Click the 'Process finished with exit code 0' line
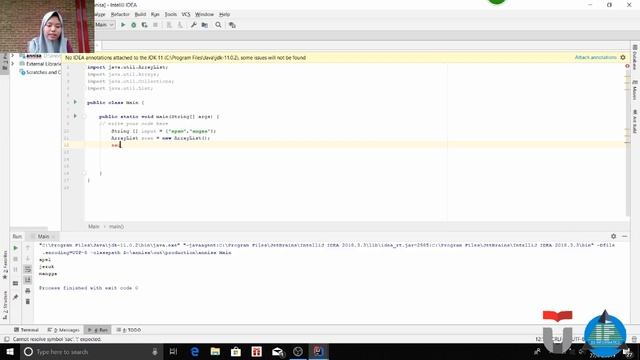Screen dimensions: 640x360 (89, 288)
